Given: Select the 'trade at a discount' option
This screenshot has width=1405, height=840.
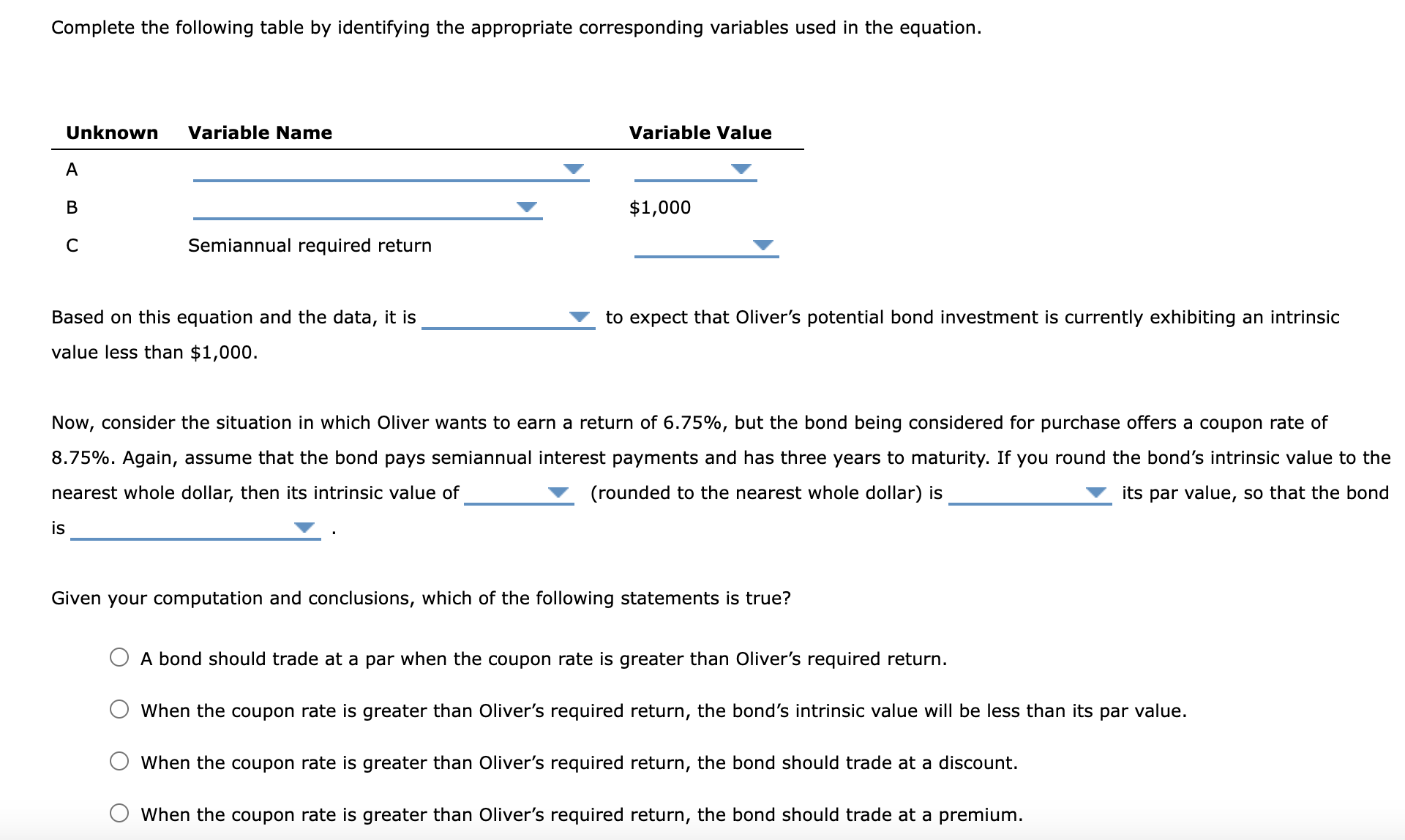Looking at the screenshot, I should pos(119,761).
